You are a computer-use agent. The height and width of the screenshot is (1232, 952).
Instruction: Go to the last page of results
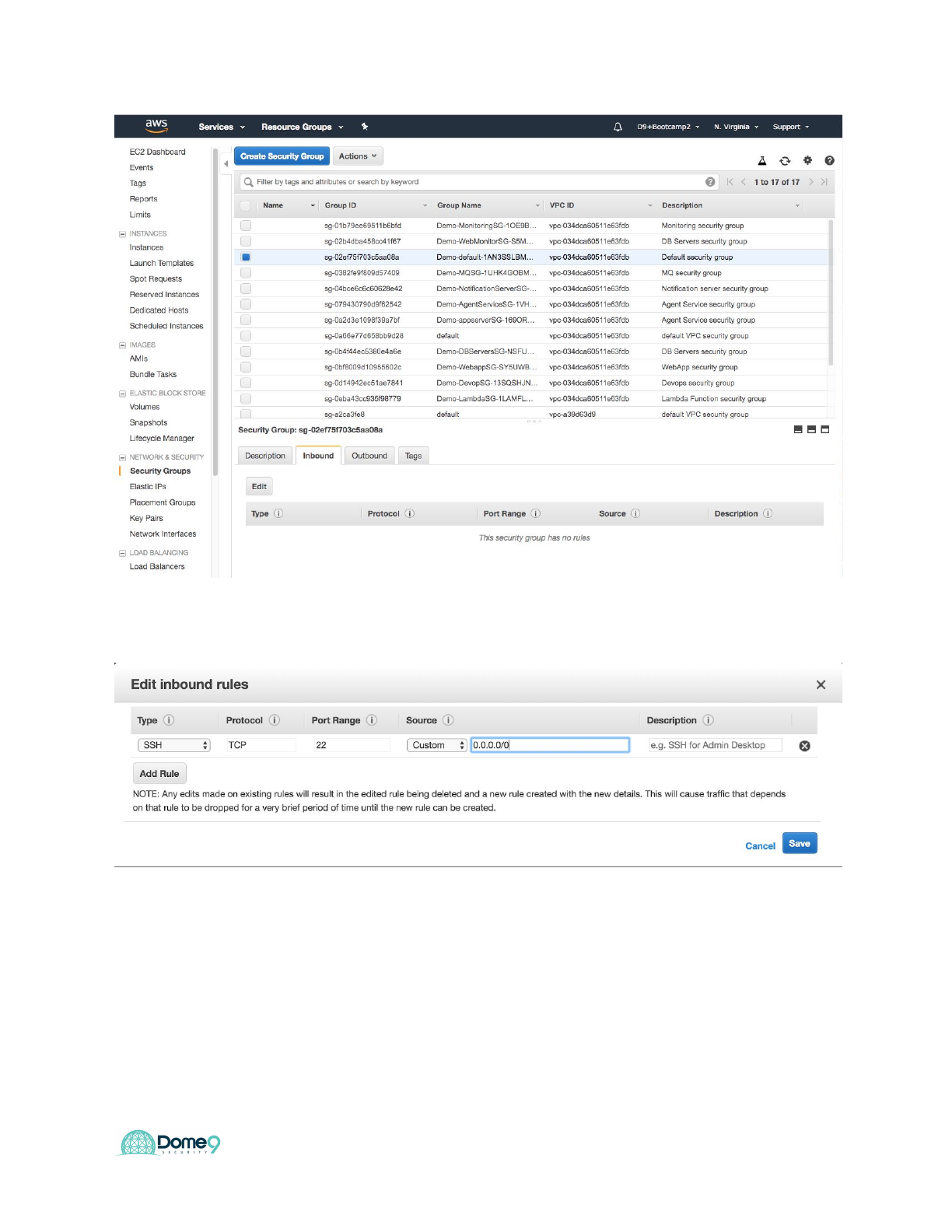click(x=824, y=182)
